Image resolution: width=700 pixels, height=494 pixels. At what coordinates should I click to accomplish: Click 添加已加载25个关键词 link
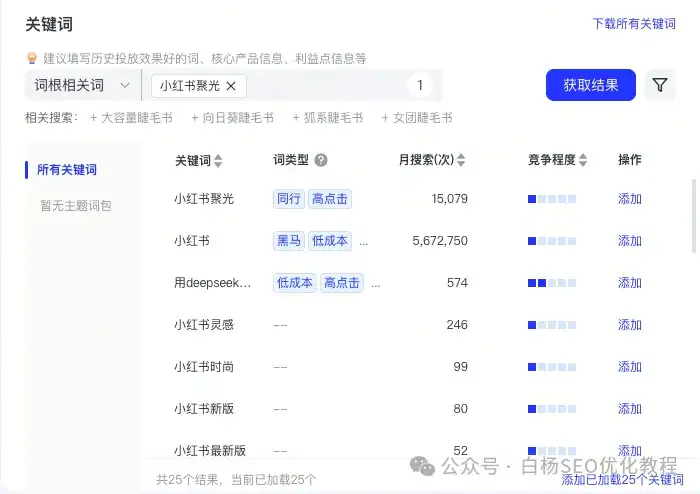(622, 480)
